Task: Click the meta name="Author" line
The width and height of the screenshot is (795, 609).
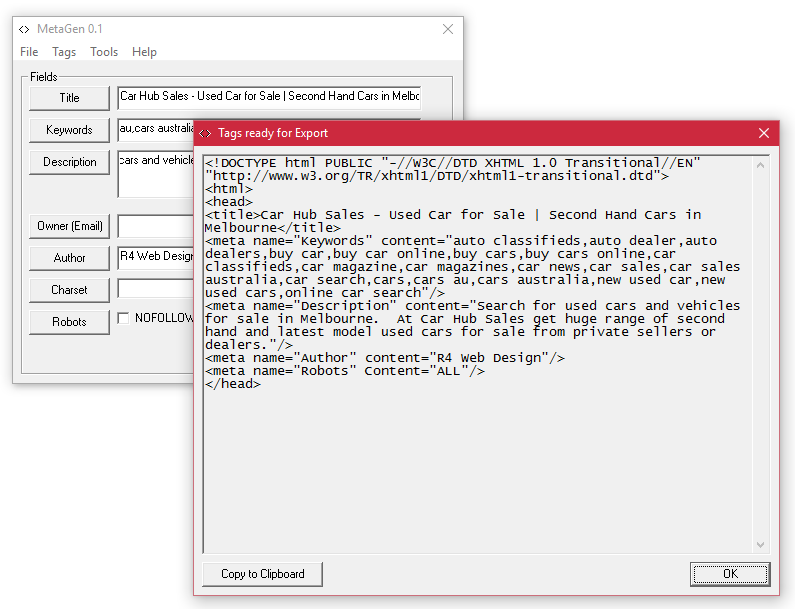Action: click(x=385, y=358)
